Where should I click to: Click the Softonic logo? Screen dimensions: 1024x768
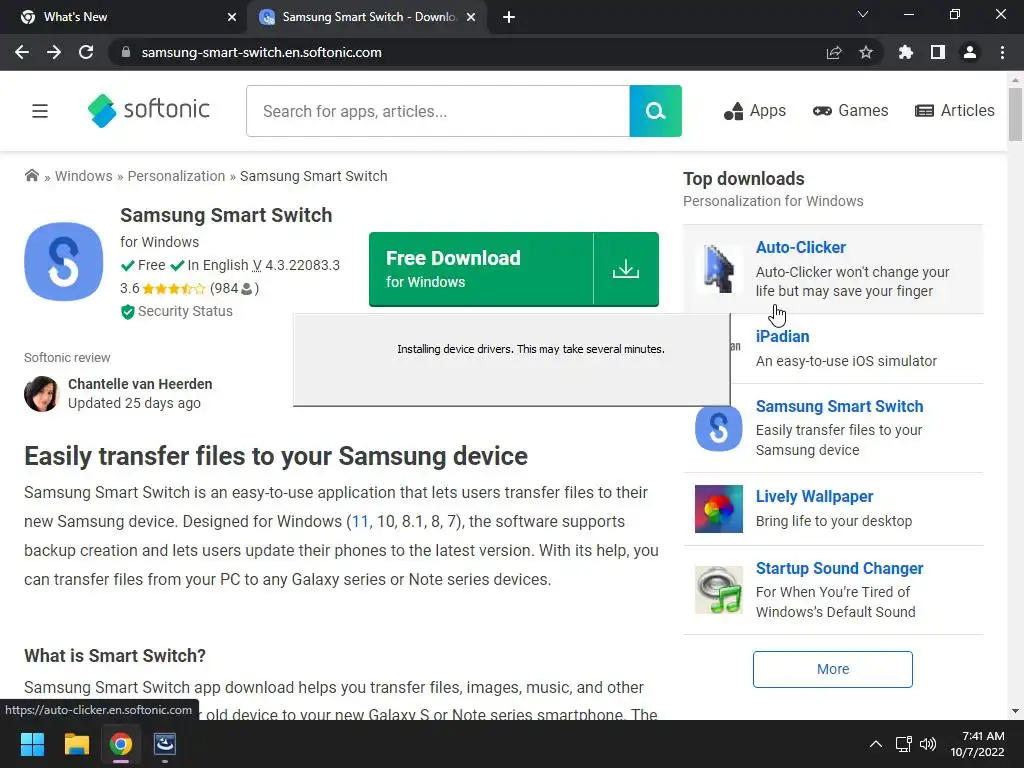click(x=149, y=110)
